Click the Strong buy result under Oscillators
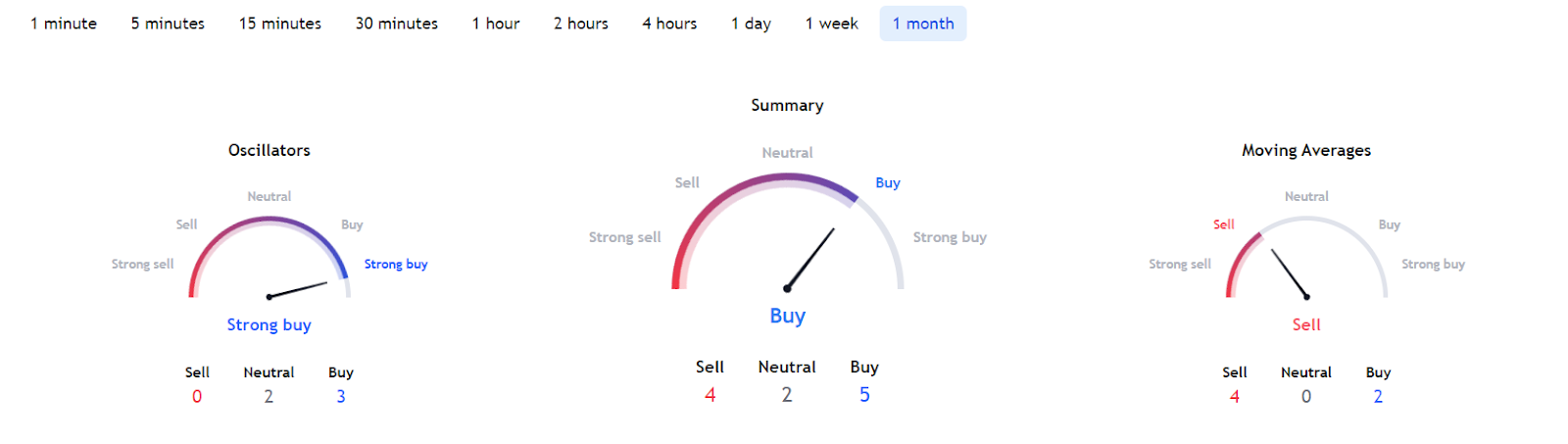Viewport: 1568px width, 444px height. coord(269,324)
